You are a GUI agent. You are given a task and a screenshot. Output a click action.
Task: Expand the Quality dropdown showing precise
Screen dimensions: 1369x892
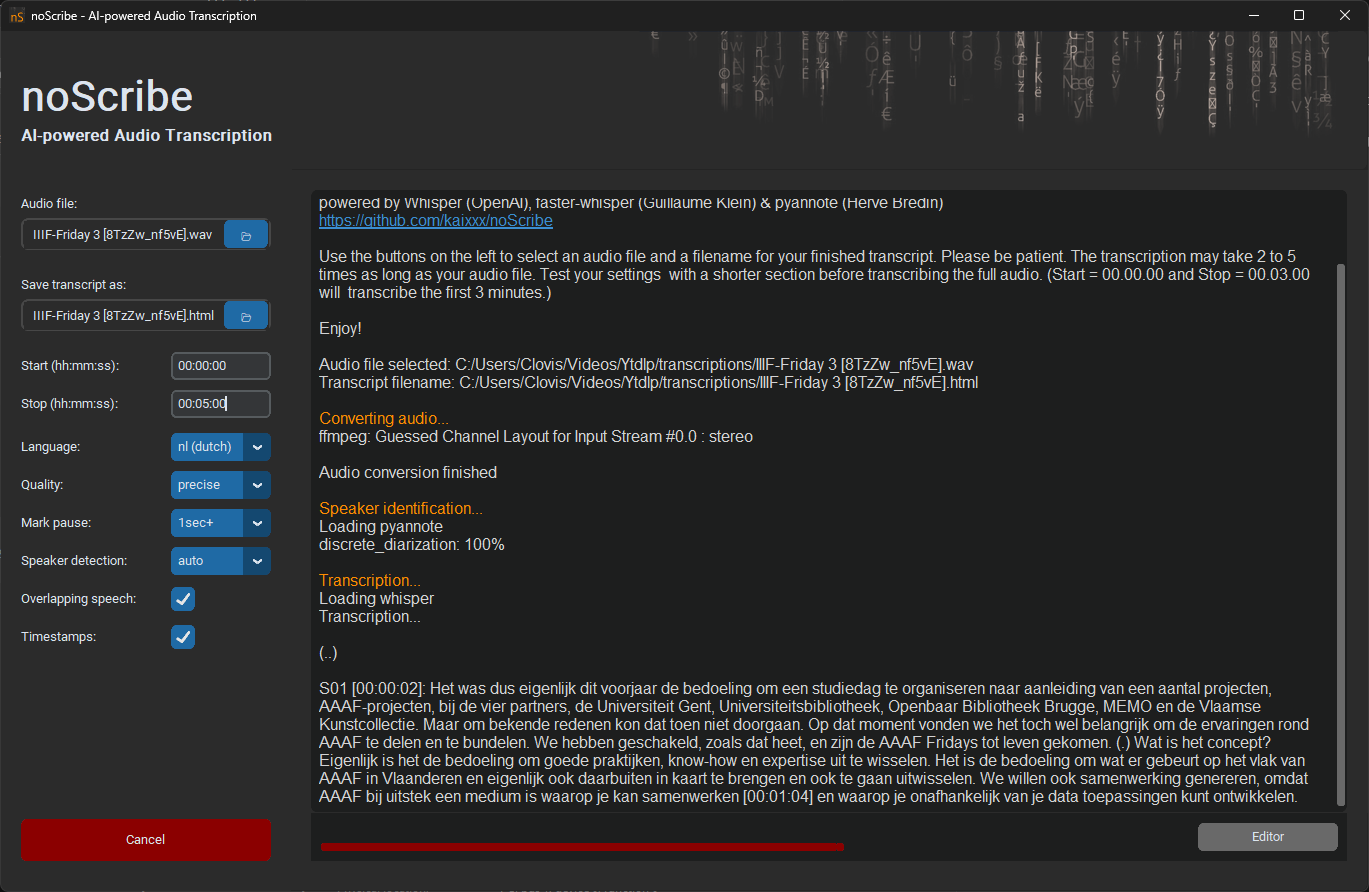[257, 485]
